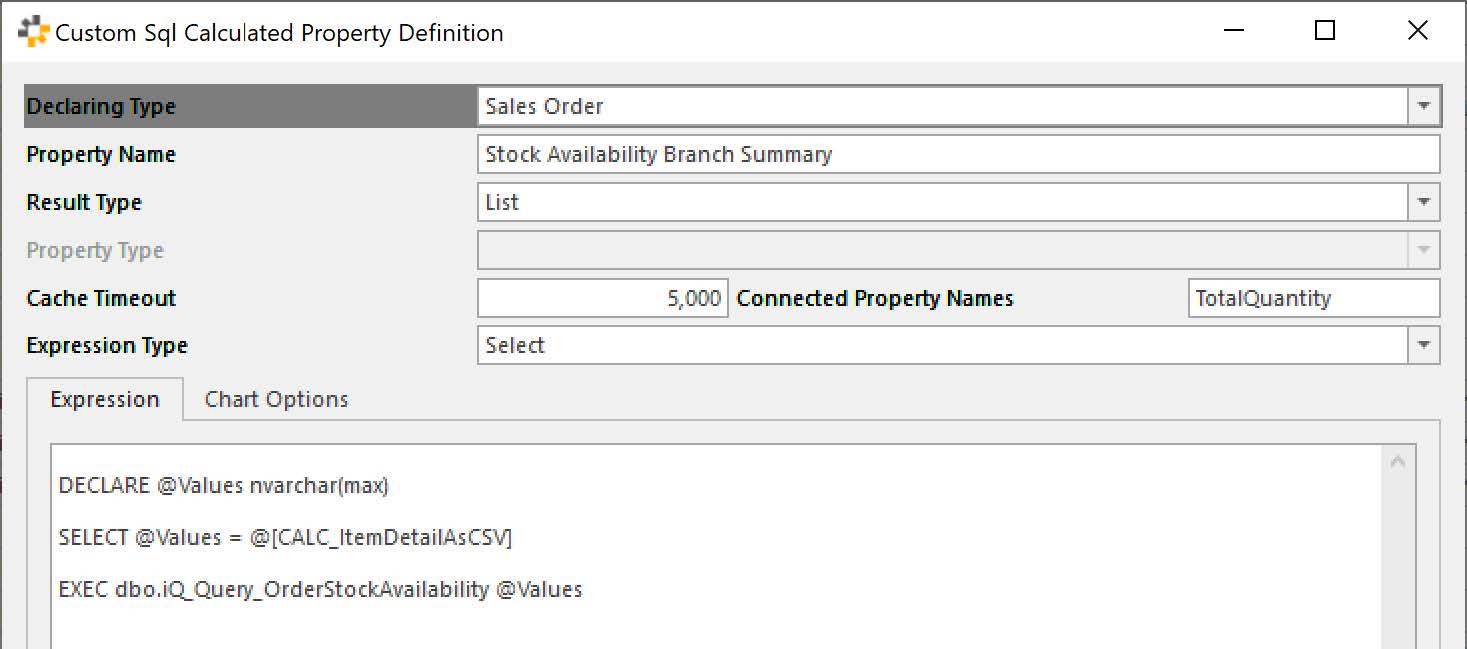Open the Declaring Type dropdown arrow
The image size is (1467, 649).
click(1424, 106)
